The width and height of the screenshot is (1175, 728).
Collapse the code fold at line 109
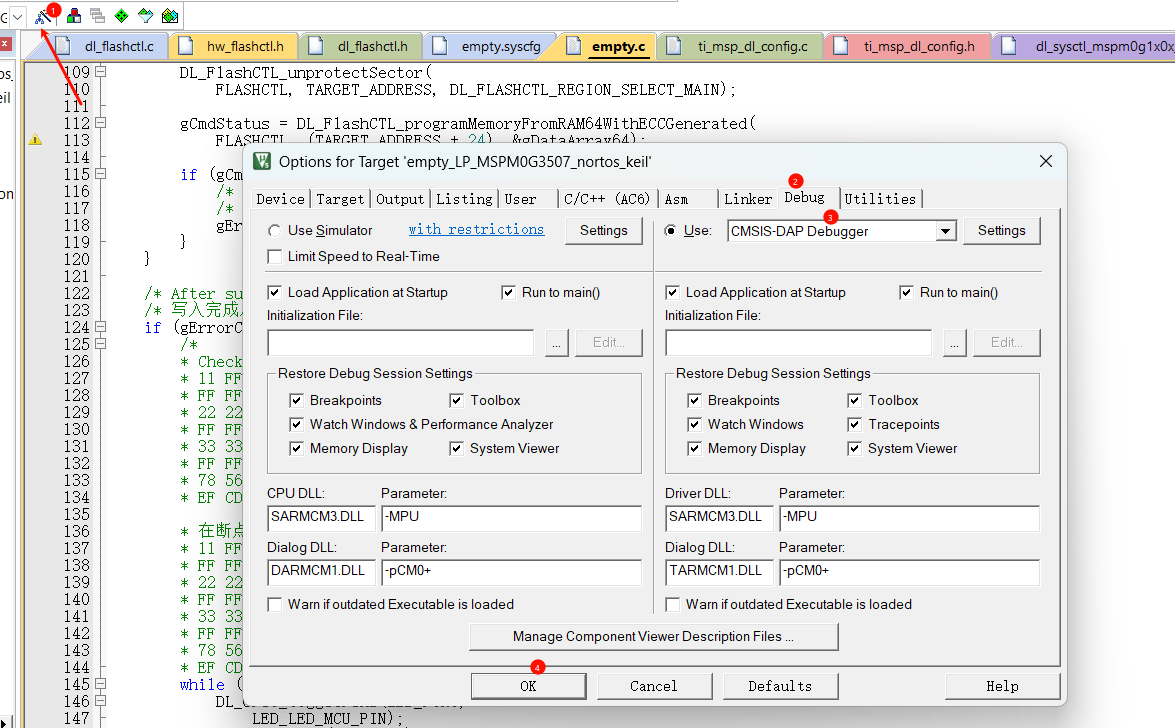click(x=100, y=72)
